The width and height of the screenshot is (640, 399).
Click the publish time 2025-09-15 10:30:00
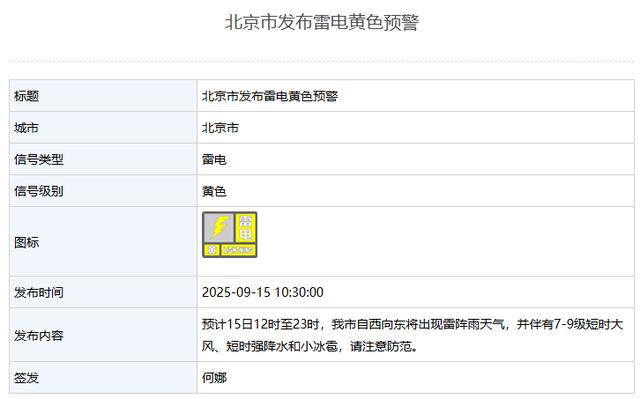point(263,293)
